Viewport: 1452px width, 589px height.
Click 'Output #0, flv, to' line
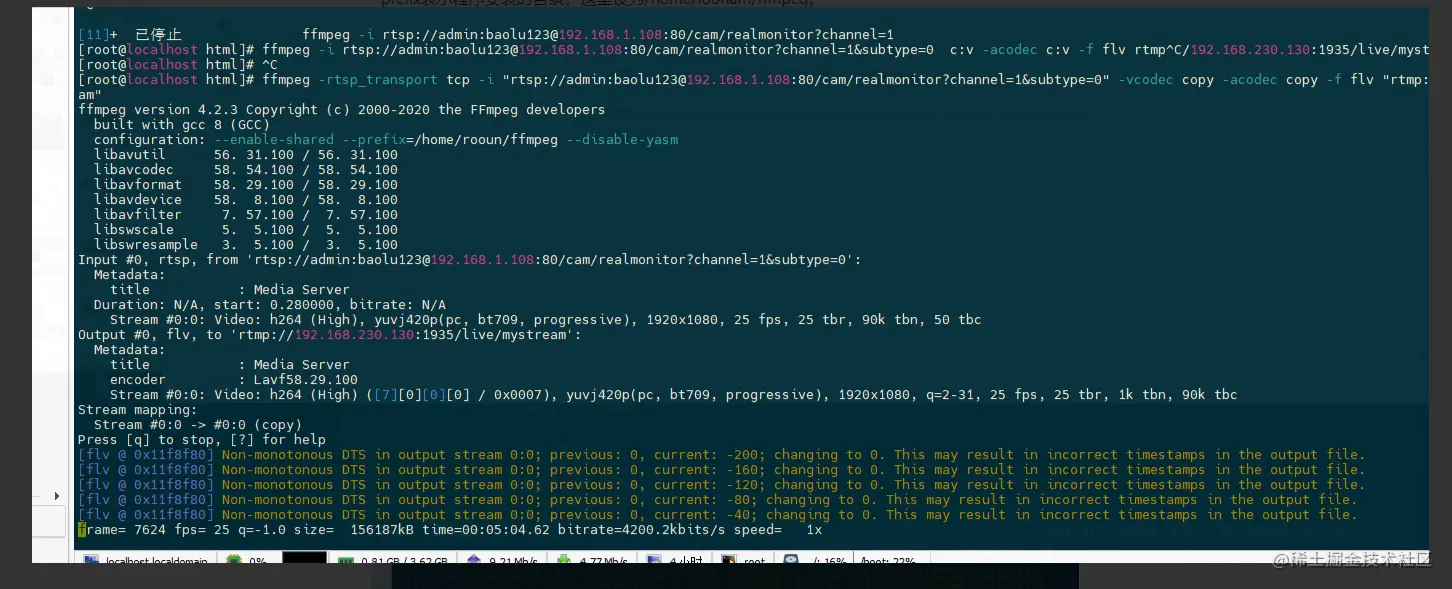pos(330,334)
